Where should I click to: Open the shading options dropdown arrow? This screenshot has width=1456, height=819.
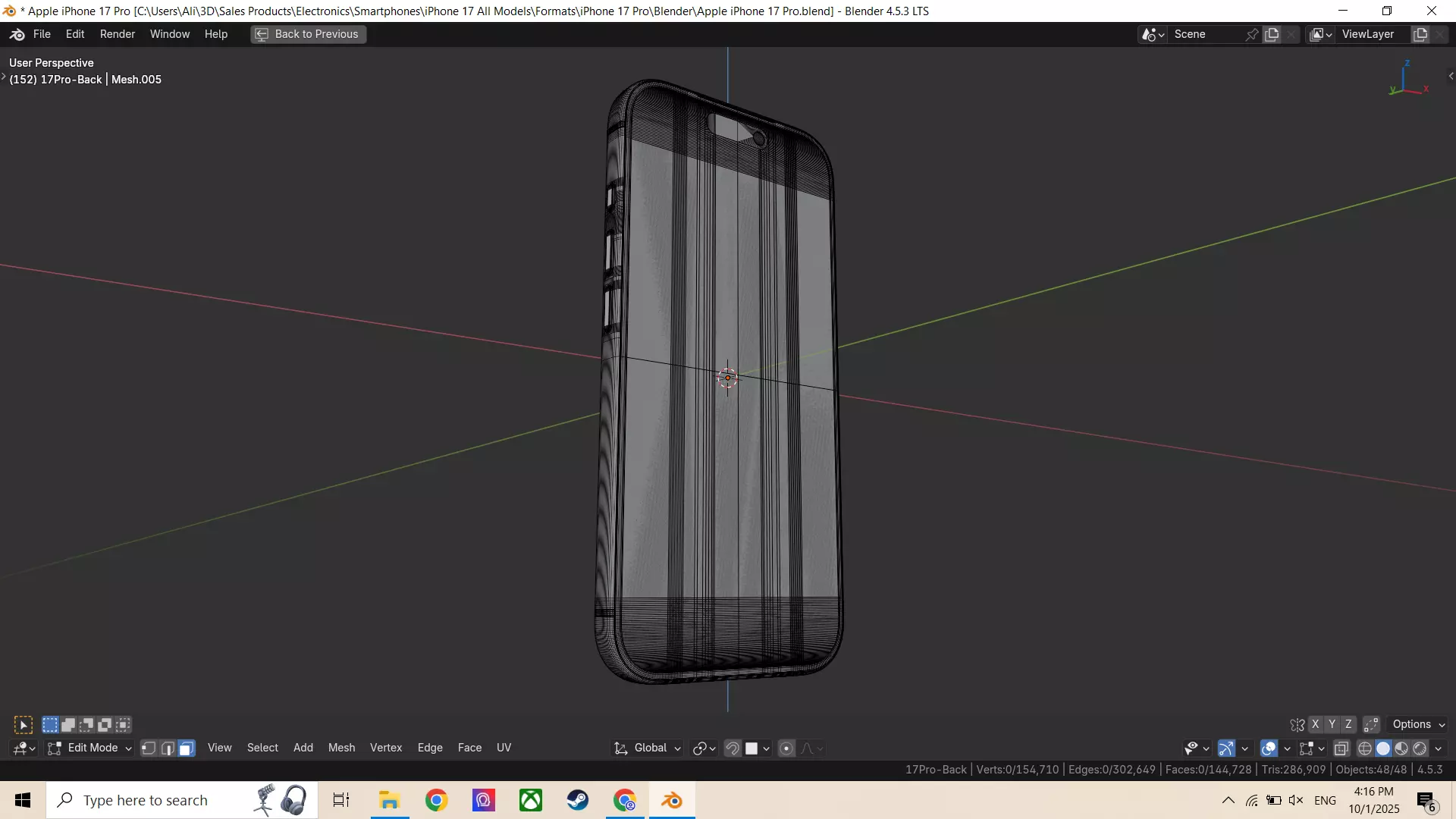[1438, 748]
